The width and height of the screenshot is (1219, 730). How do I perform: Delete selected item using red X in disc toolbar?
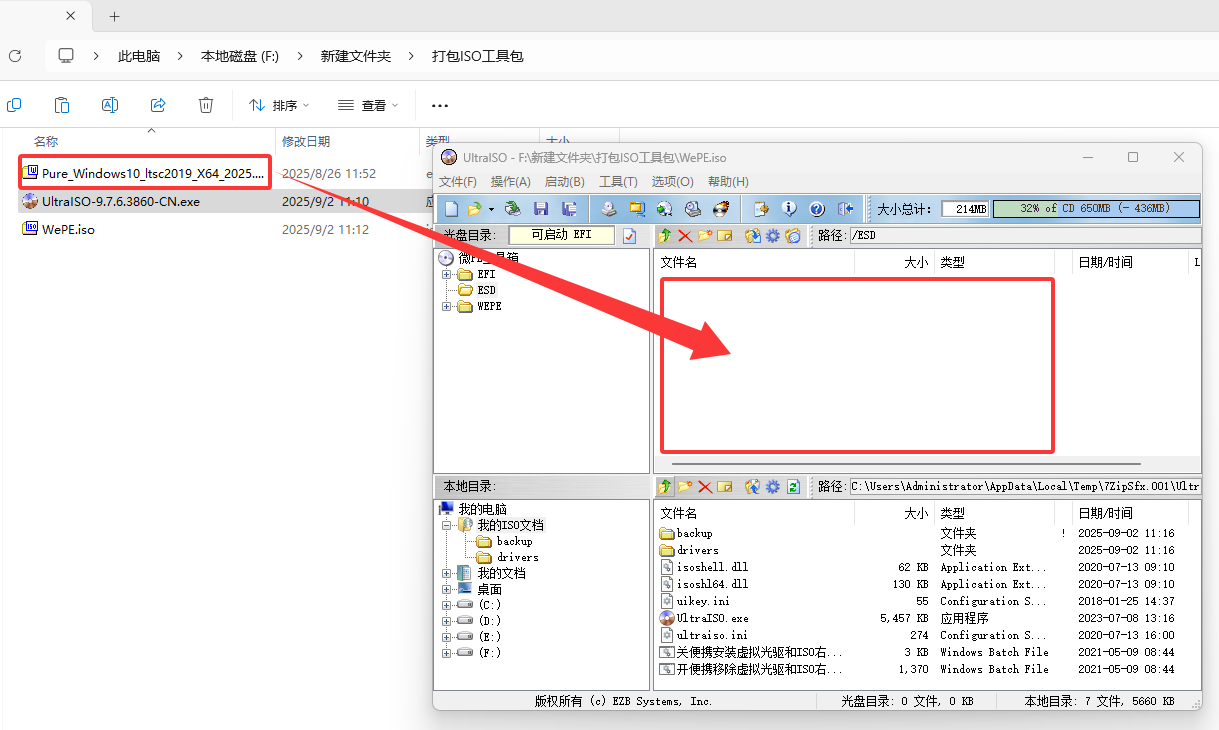click(x=683, y=235)
